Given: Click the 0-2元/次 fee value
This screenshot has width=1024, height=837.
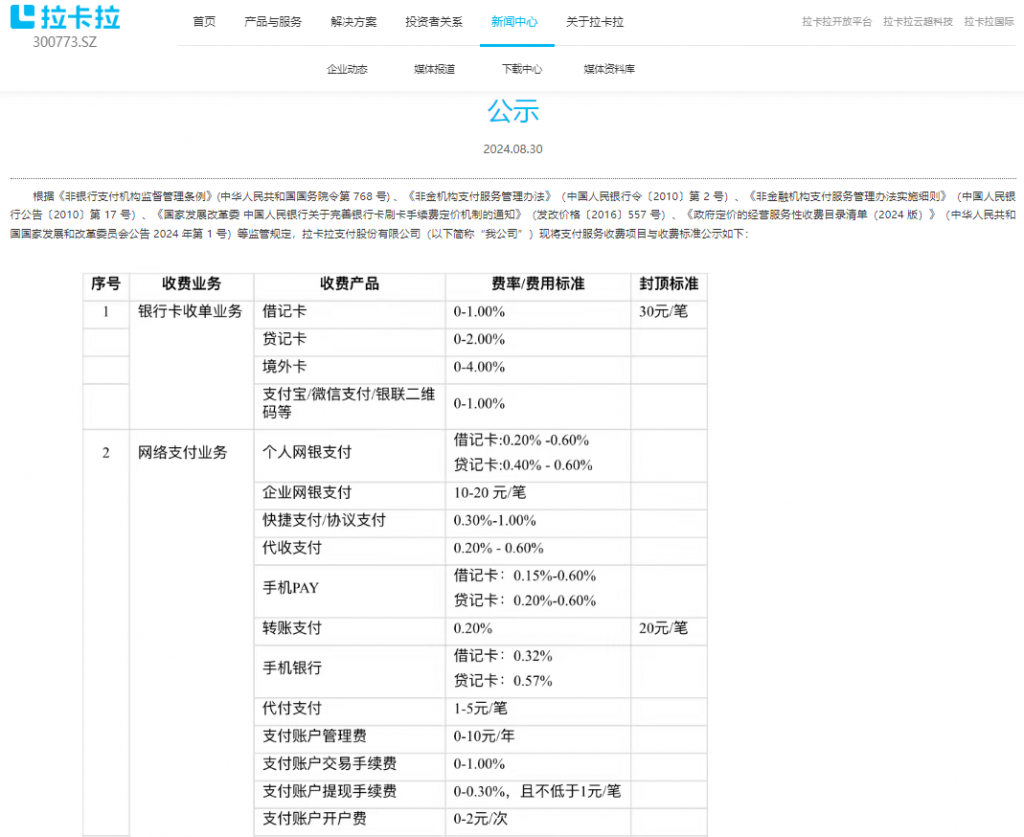Looking at the screenshot, I should (481, 819).
